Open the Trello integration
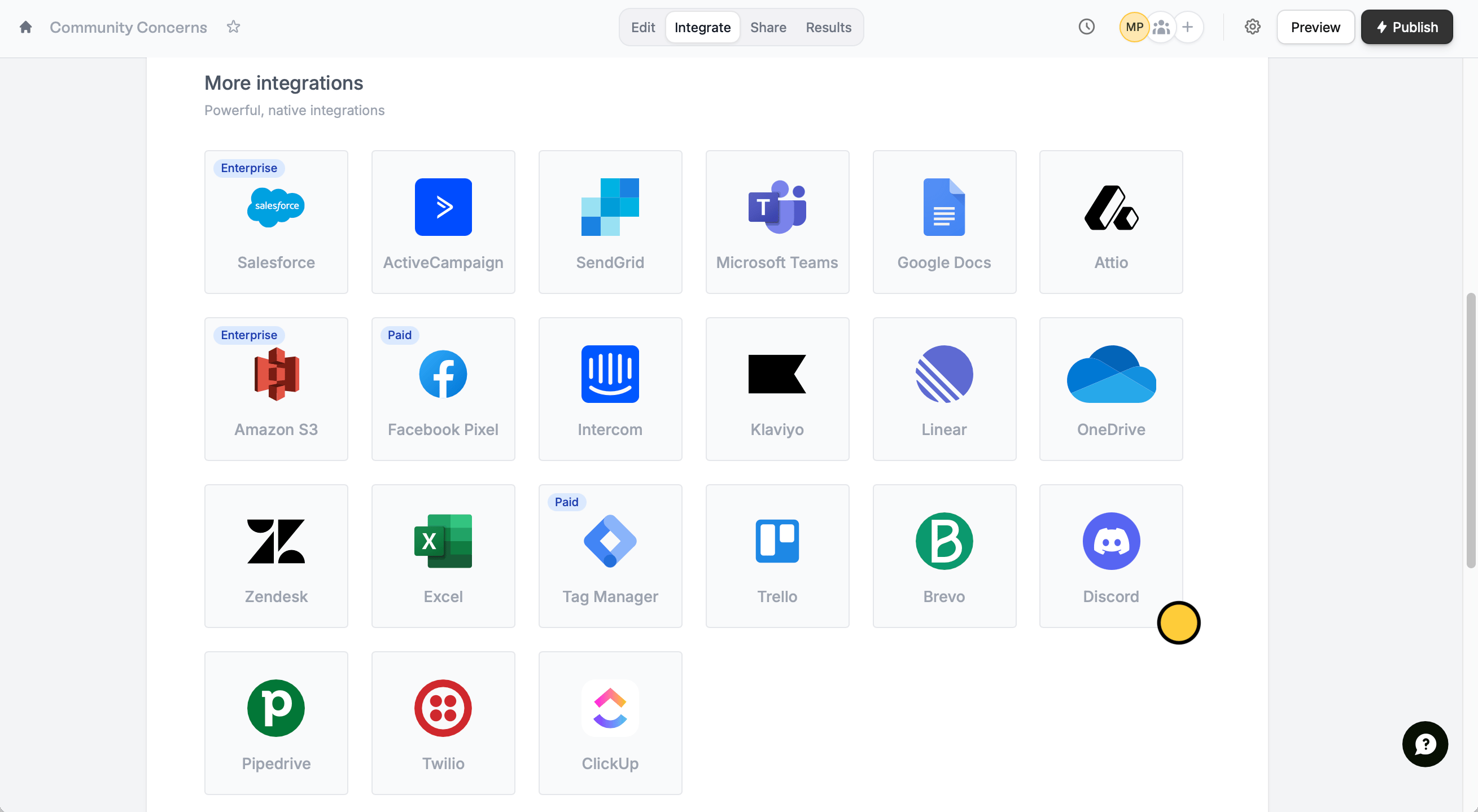1478x812 pixels. (x=777, y=556)
